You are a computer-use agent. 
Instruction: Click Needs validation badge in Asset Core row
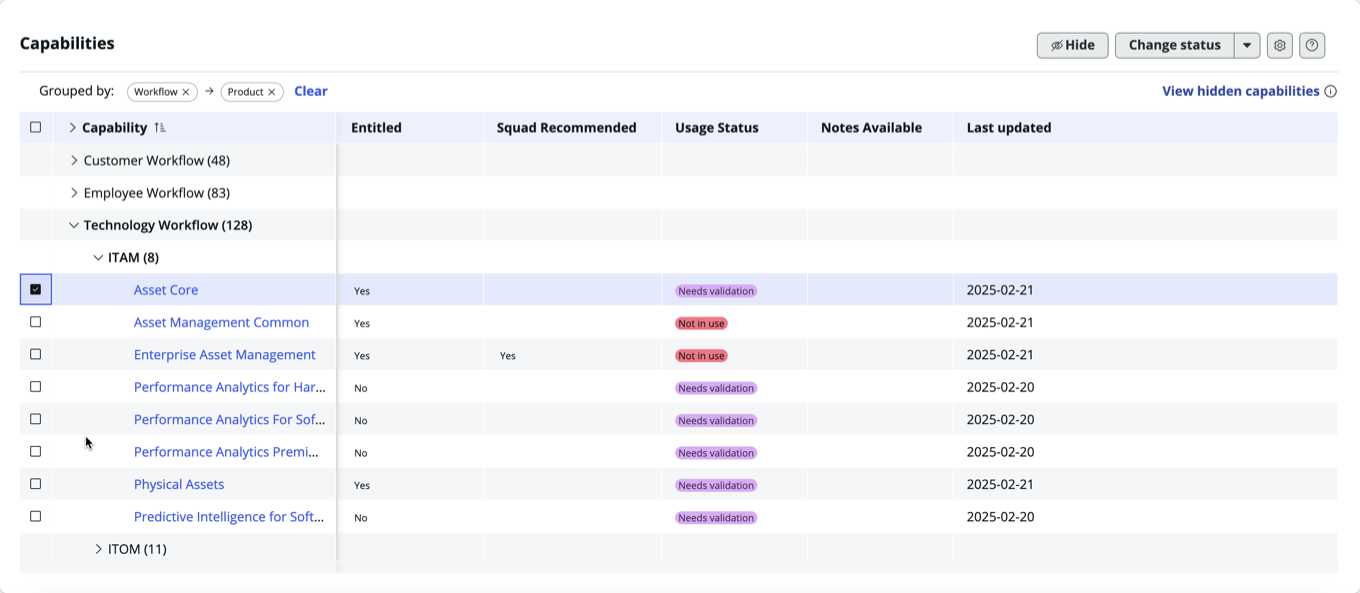(x=716, y=291)
